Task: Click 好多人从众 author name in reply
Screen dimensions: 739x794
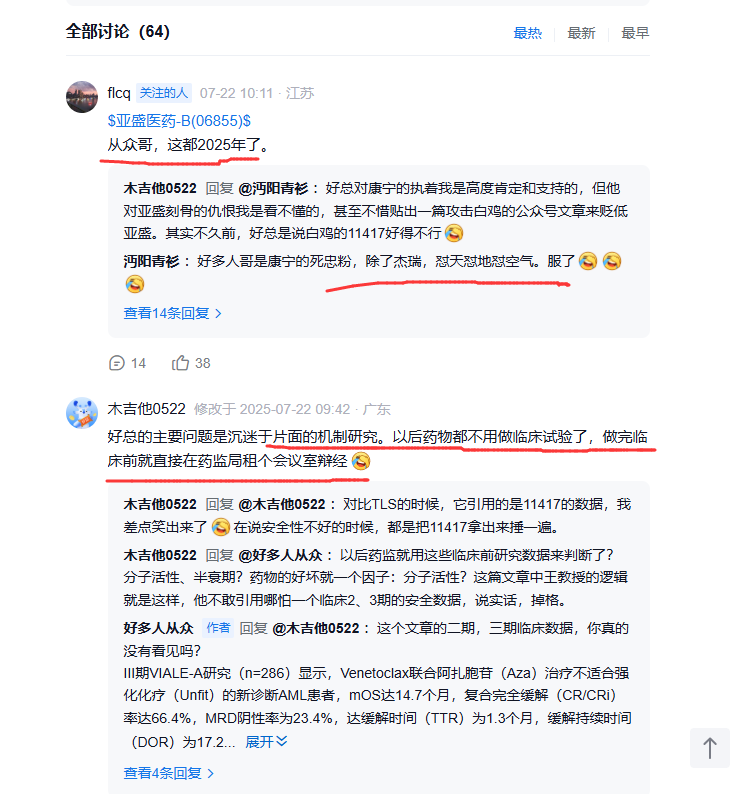Action: 159,628
